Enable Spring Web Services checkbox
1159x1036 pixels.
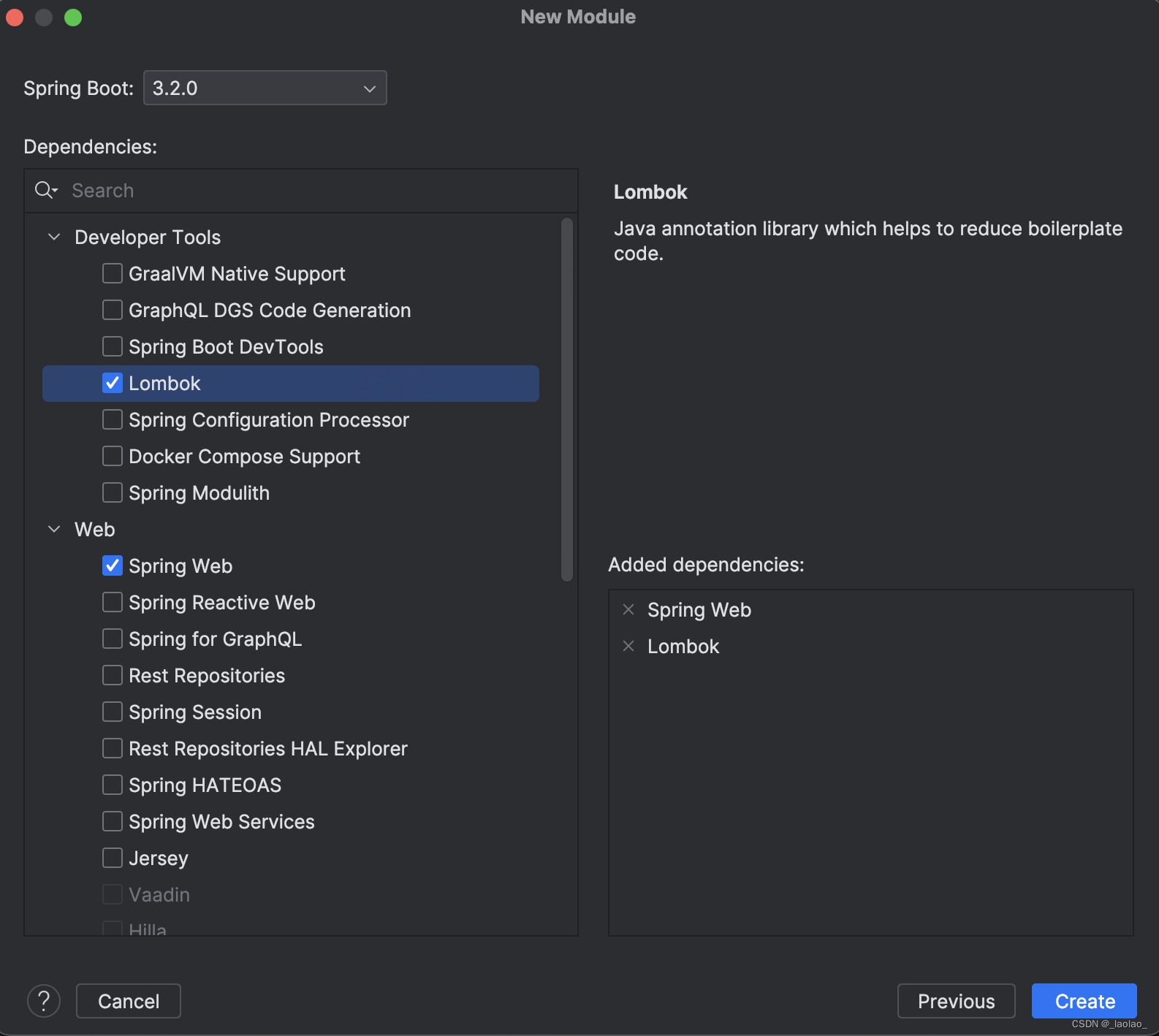[113, 821]
